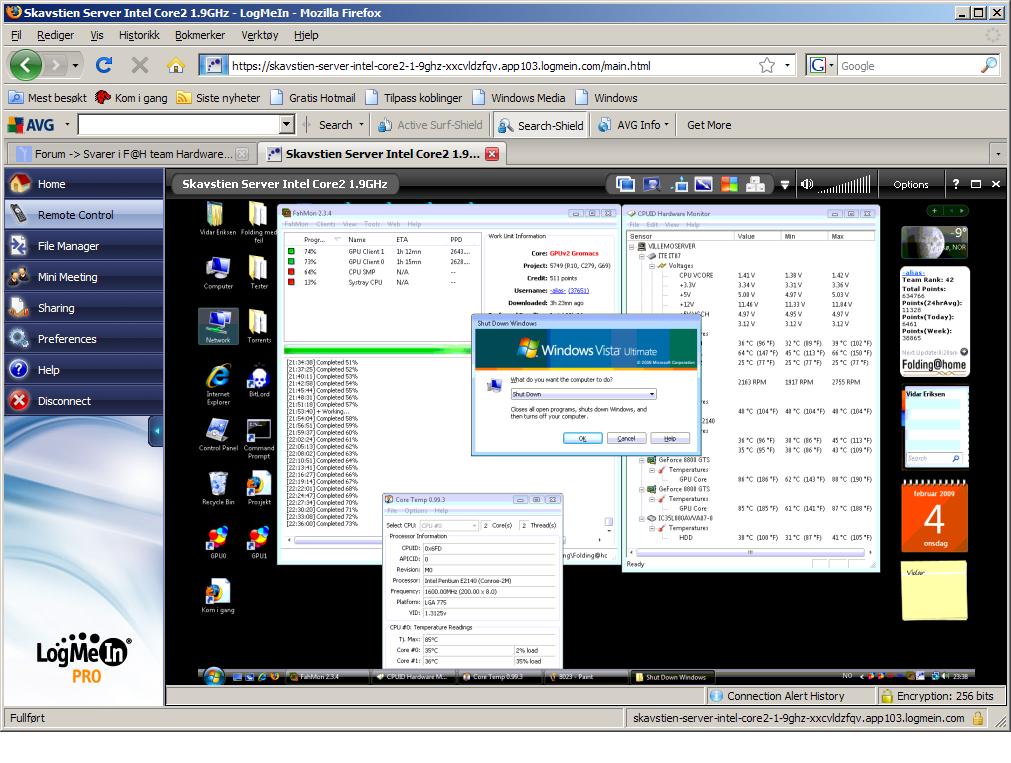Select Remote Control in sidebar

(x=84, y=215)
